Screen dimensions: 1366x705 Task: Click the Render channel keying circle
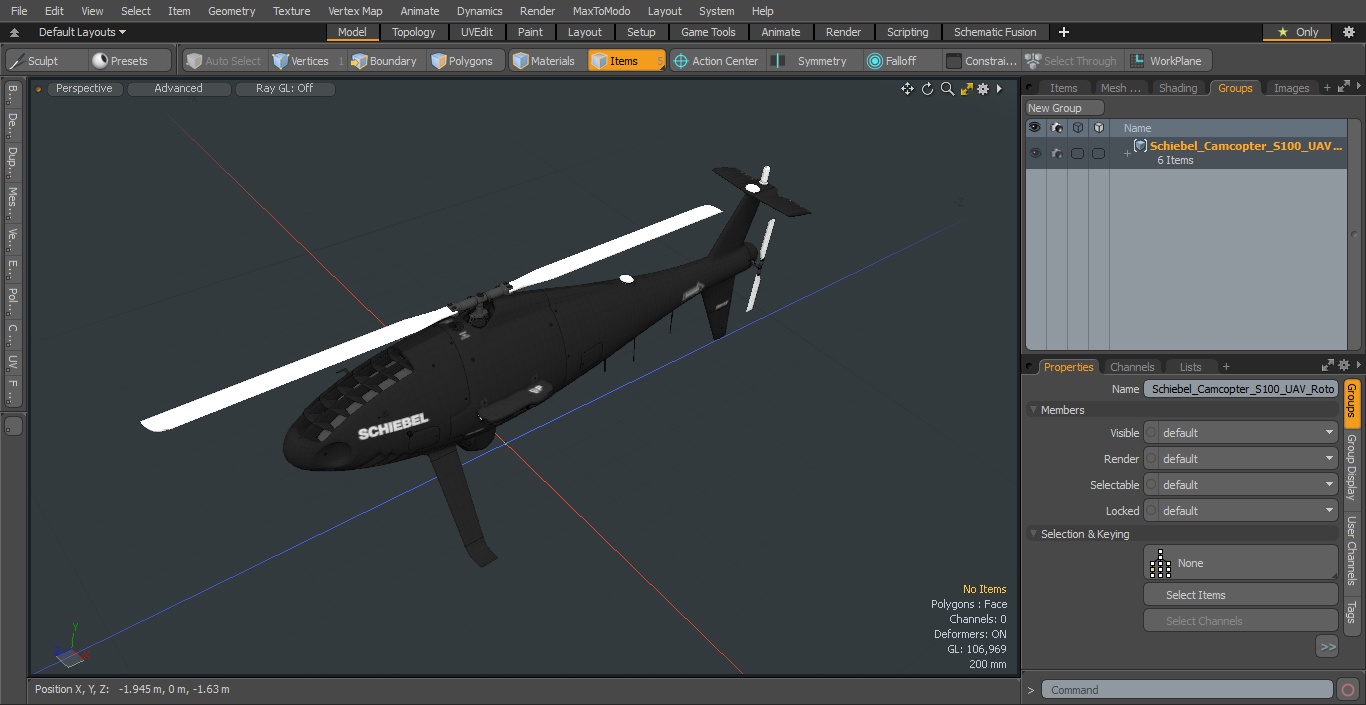pyautogui.click(x=1151, y=459)
